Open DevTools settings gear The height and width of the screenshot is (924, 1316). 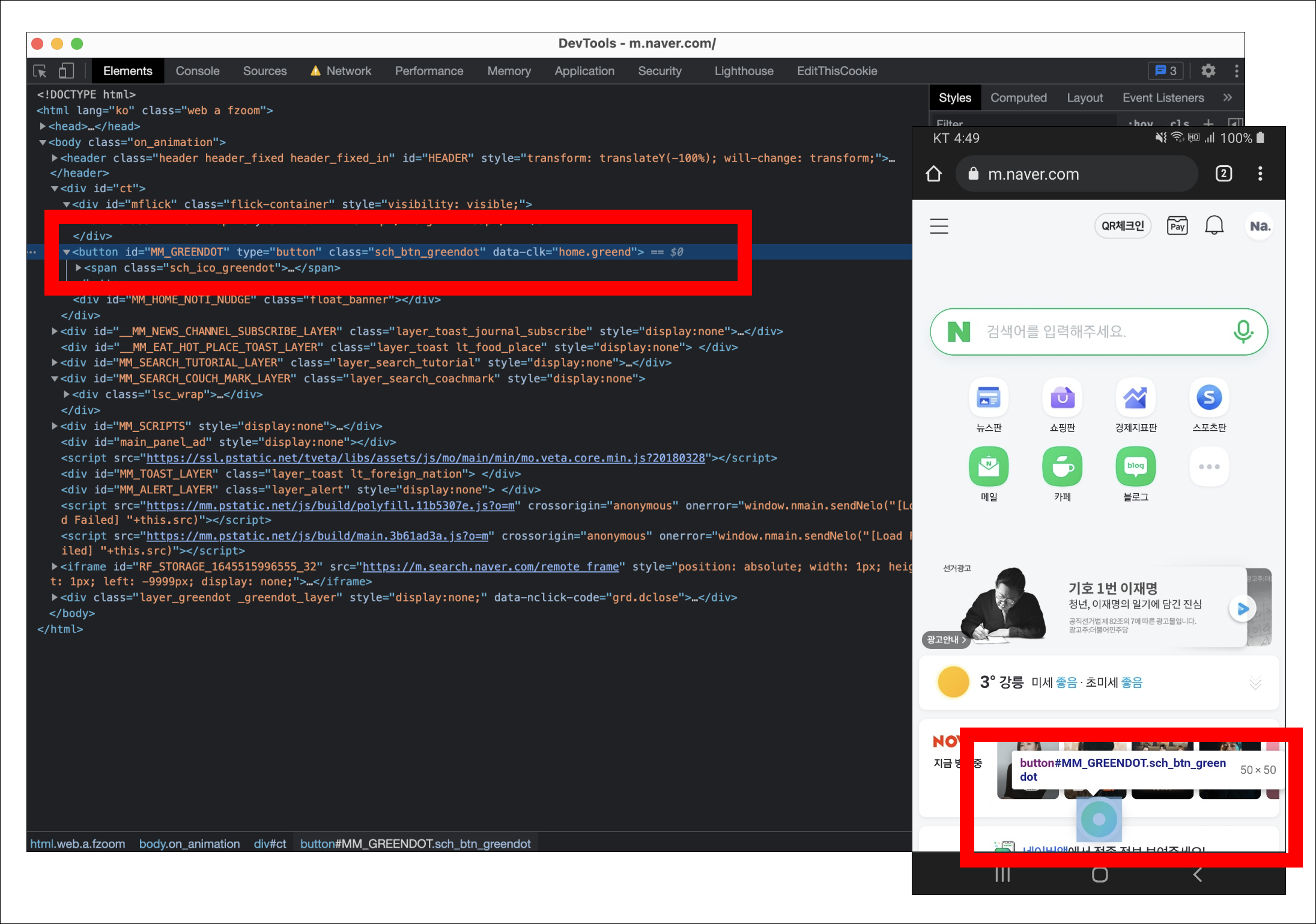pyautogui.click(x=1208, y=71)
